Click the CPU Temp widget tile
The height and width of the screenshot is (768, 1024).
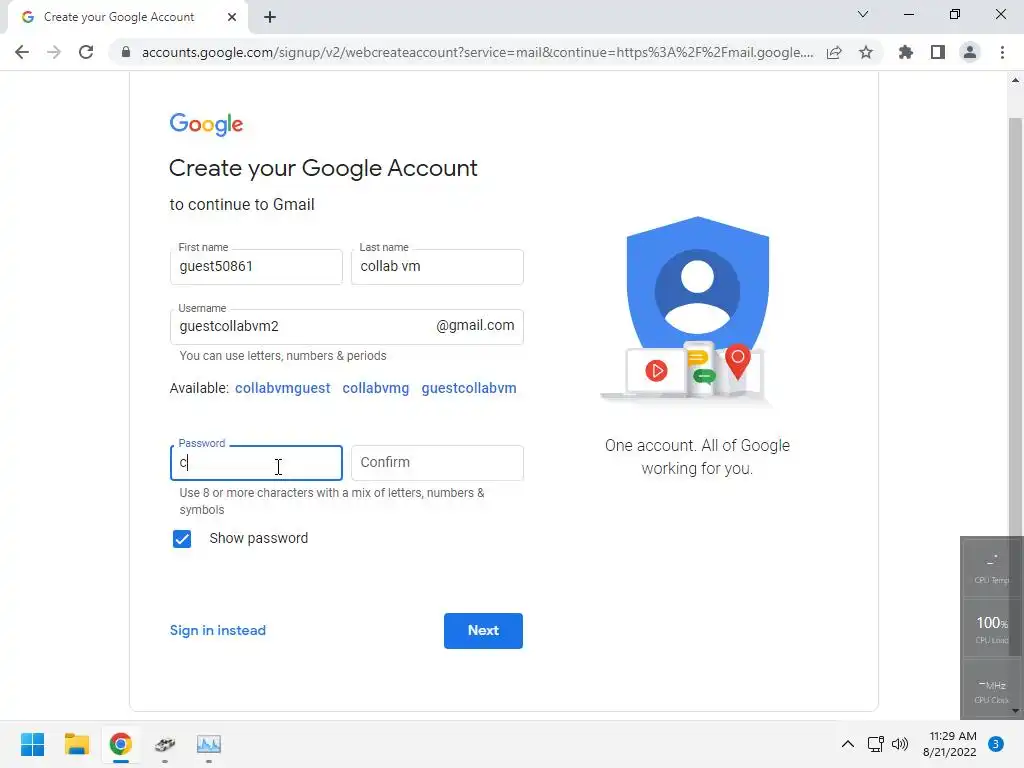click(993, 568)
